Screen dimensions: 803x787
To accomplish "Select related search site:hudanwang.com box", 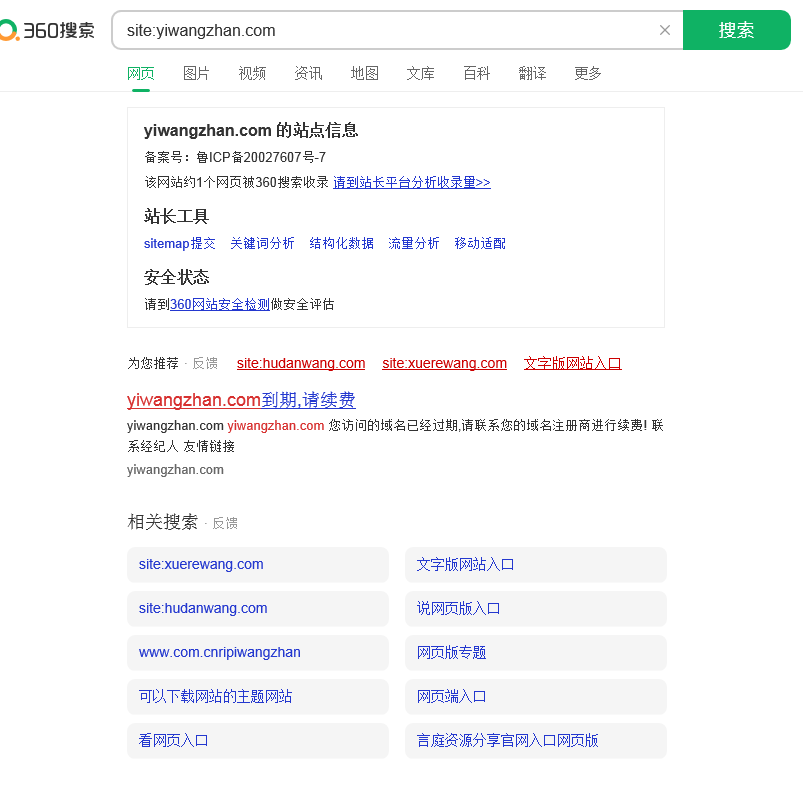I will (258, 609).
